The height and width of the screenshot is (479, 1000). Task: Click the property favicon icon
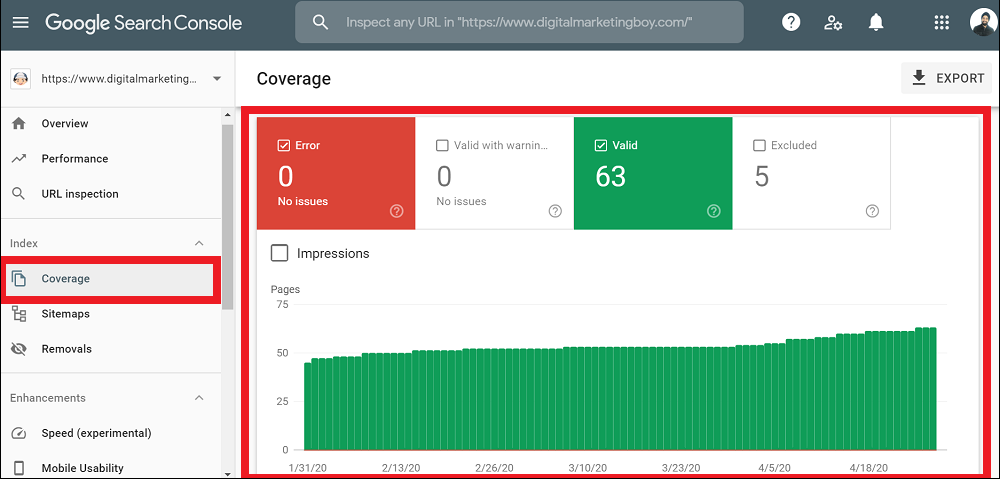[x=21, y=79]
